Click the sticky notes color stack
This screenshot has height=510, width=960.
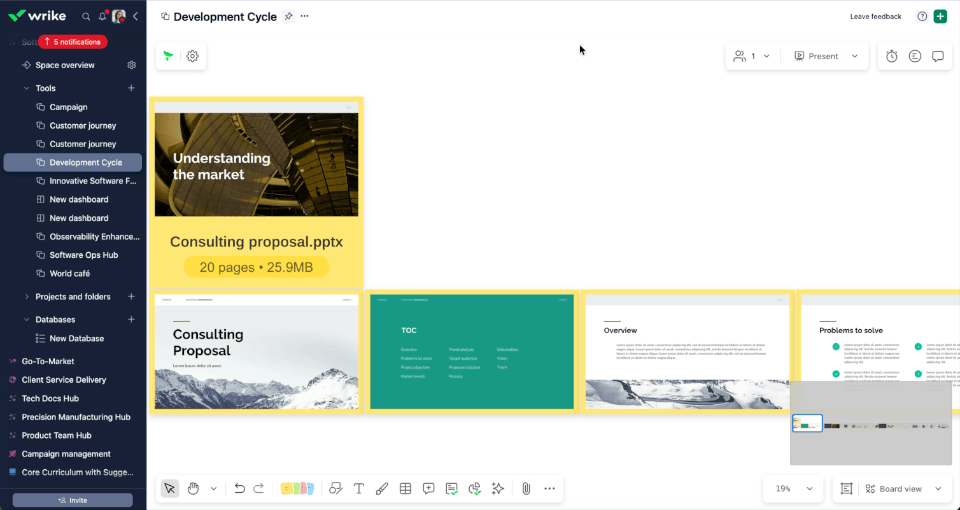pyautogui.click(x=297, y=489)
